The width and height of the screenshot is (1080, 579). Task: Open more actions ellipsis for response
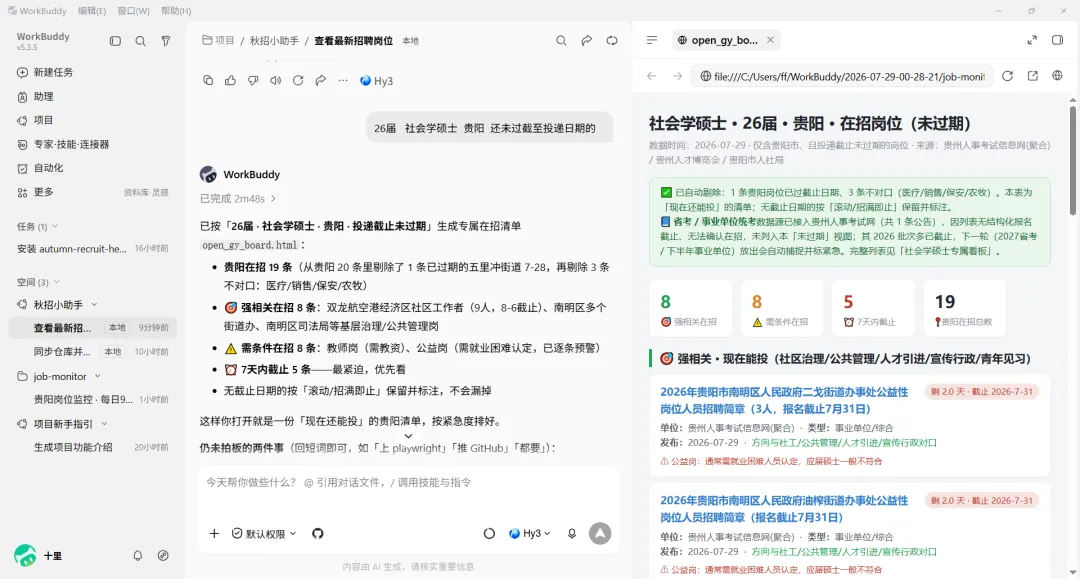click(x=343, y=81)
